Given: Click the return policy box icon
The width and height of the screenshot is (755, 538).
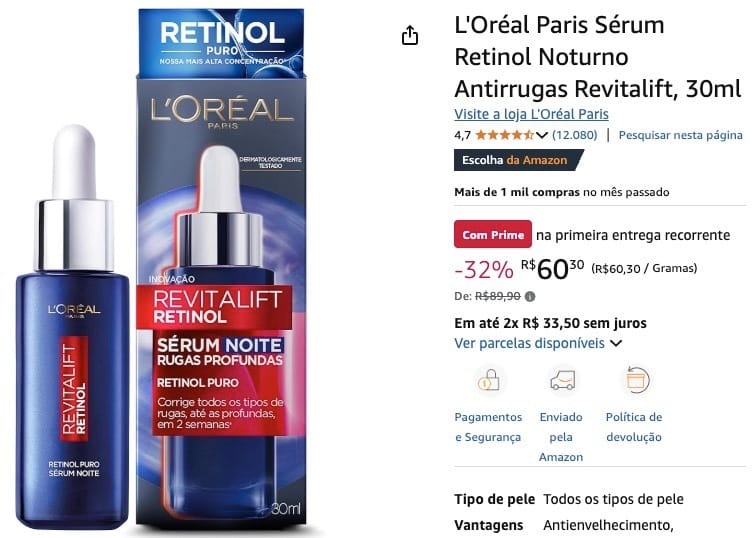Looking at the screenshot, I should point(638,380).
